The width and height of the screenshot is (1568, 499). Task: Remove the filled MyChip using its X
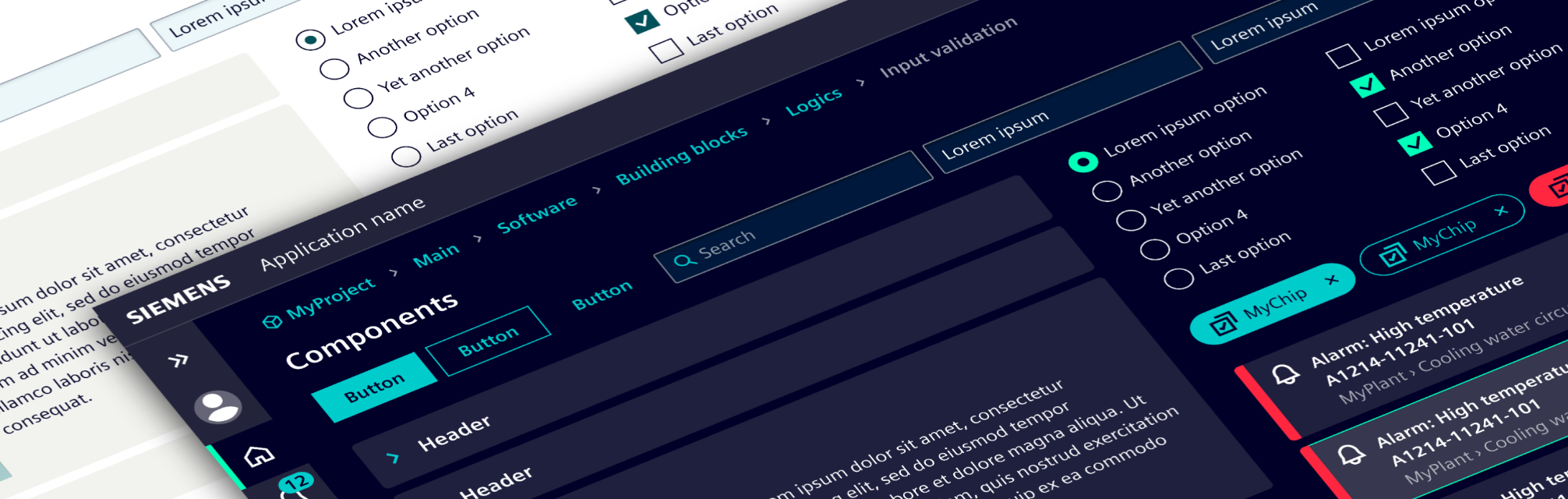pyautogui.click(x=1332, y=280)
